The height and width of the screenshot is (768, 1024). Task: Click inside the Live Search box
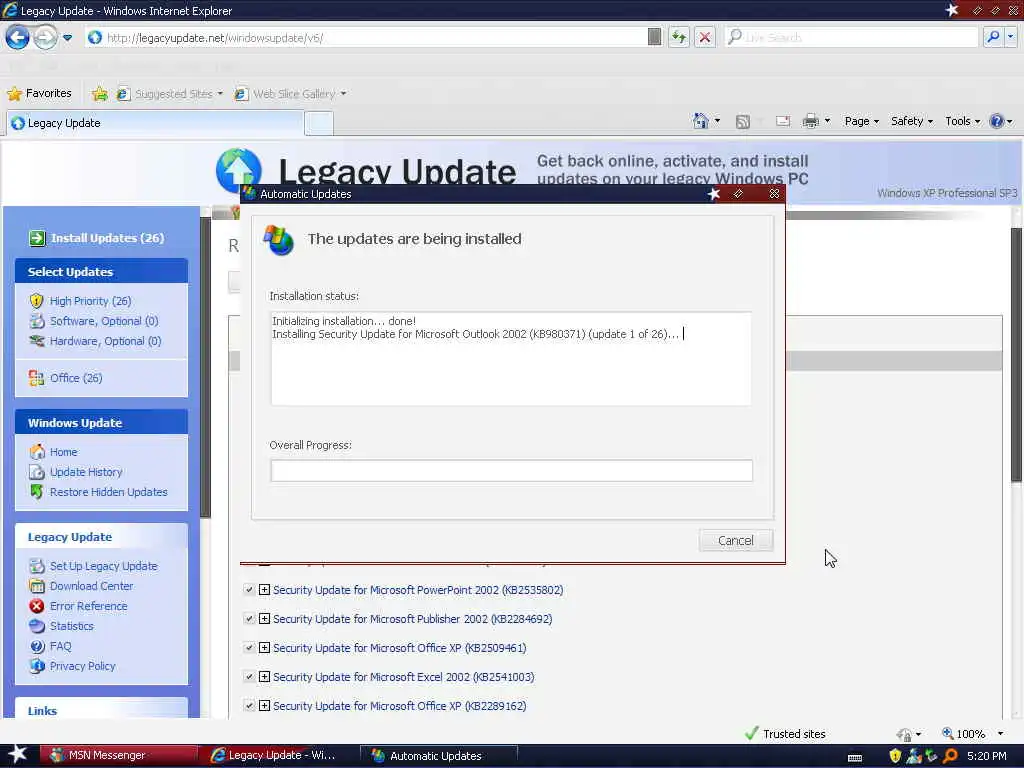(852, 37)
